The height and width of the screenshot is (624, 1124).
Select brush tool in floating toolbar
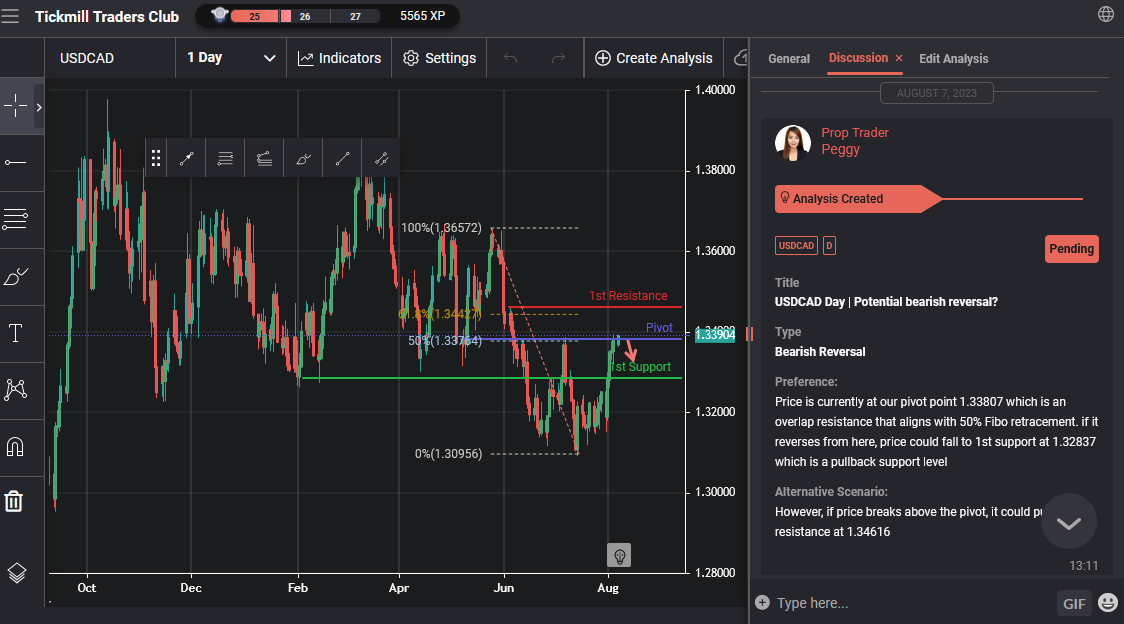[x=303, y=159]
